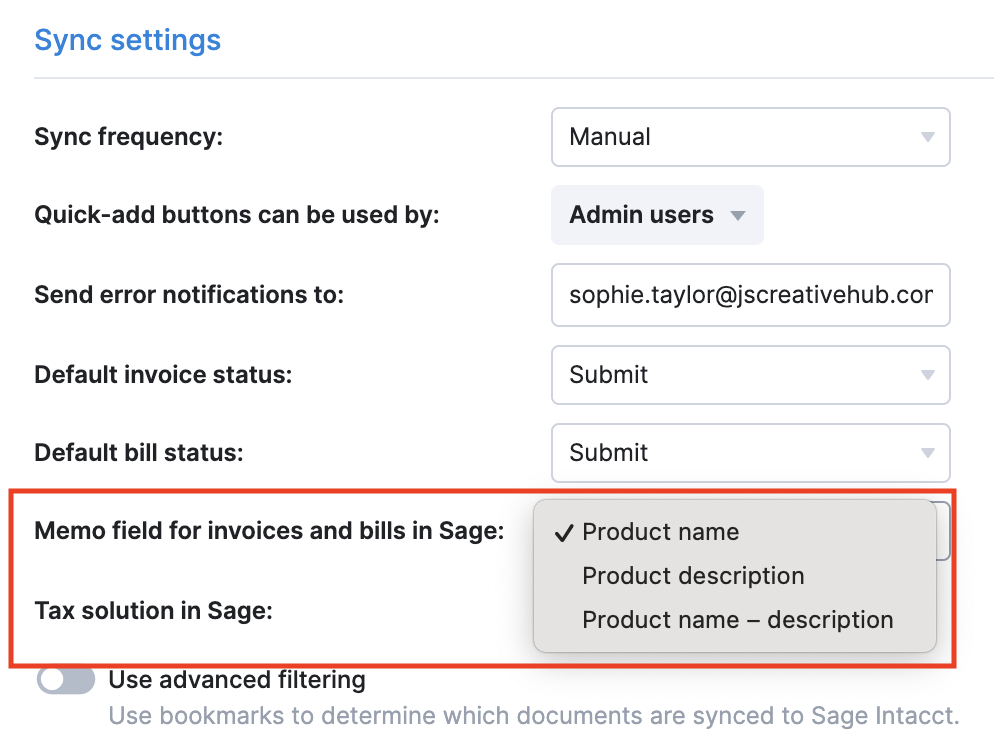
Task: Click the checkmark next to Product name
Action: (x=564, y=533)
